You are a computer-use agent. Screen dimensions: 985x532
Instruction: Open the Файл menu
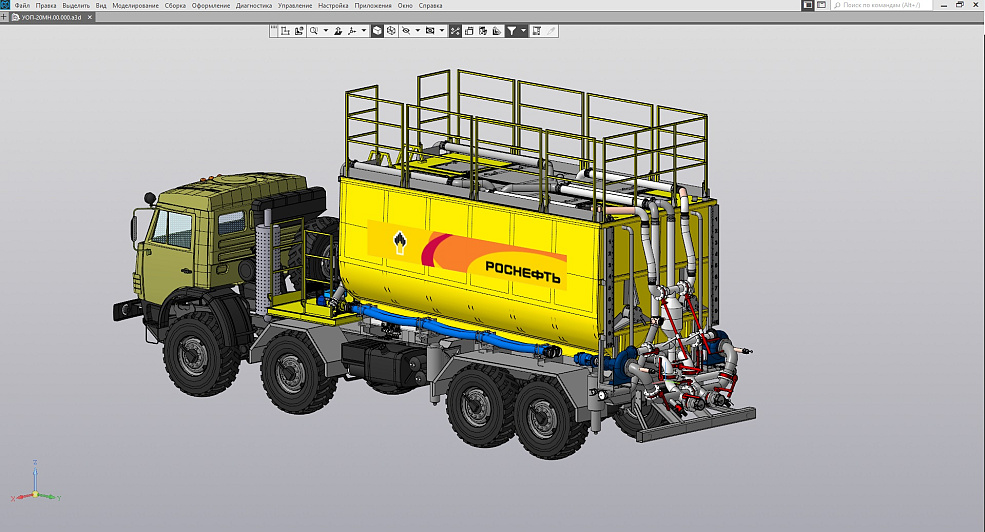22,5
